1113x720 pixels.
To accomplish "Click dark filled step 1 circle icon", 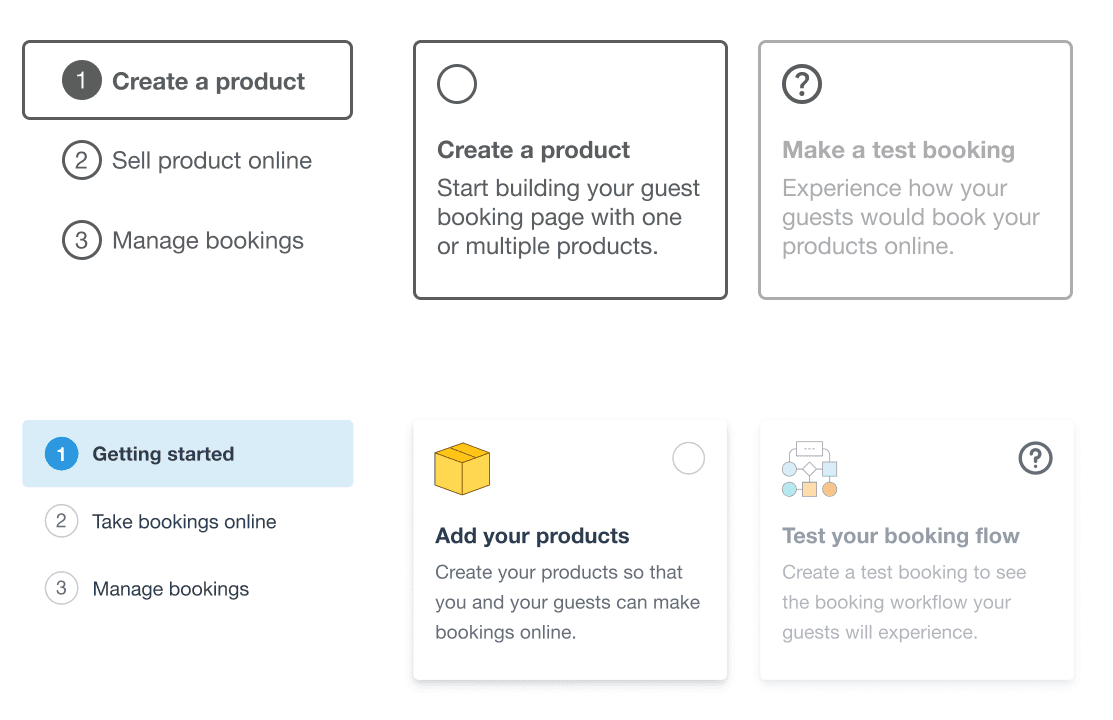I will [82, 81].
